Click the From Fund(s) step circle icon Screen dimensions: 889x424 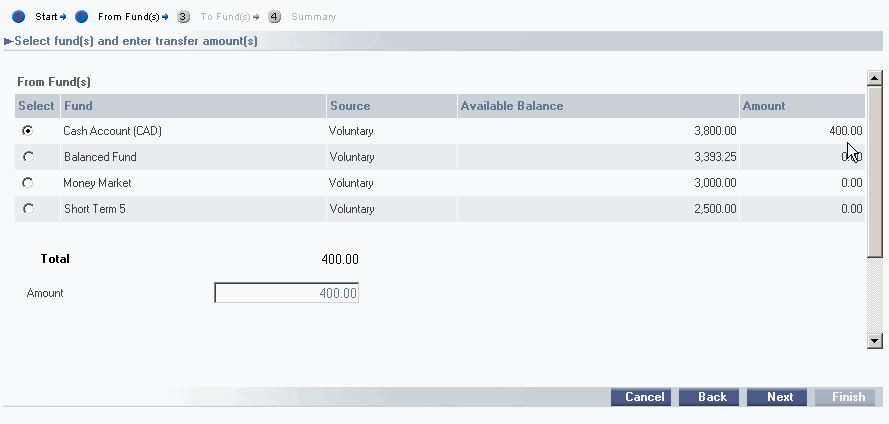(x=82, y=17)
